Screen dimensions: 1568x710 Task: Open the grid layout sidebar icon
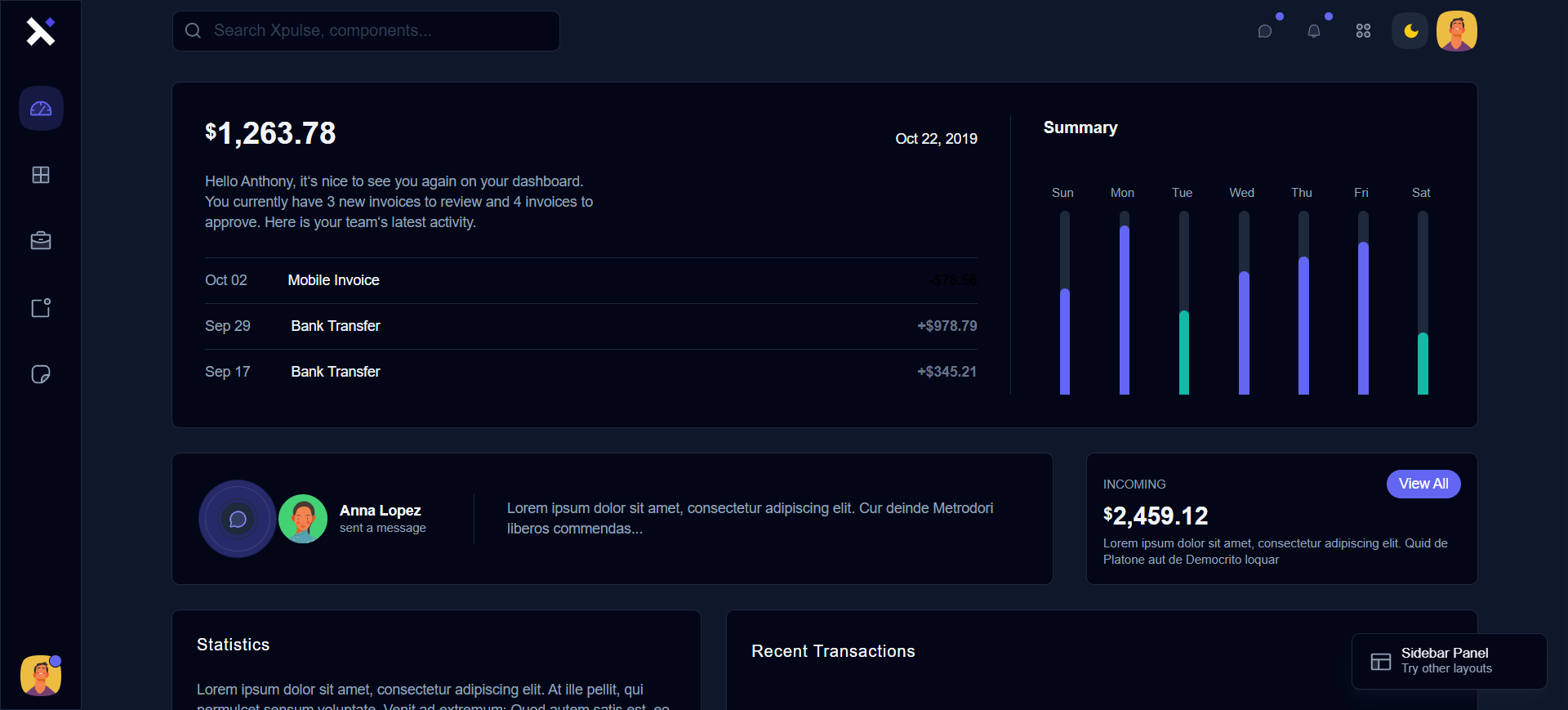(41, 175)
